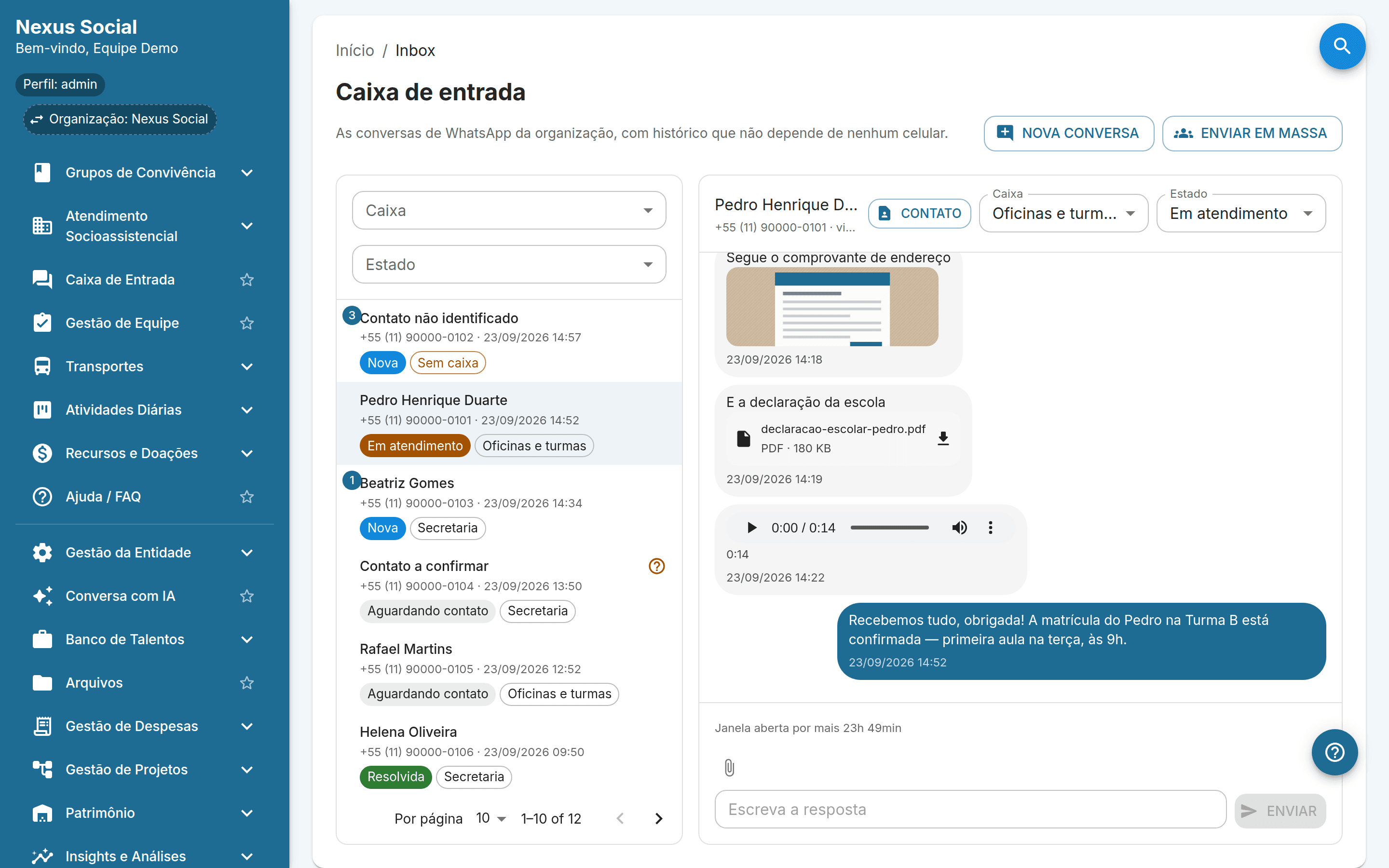Change the Por página rows count dropdown
The image size is (1389, 868).
click(491, 818)
